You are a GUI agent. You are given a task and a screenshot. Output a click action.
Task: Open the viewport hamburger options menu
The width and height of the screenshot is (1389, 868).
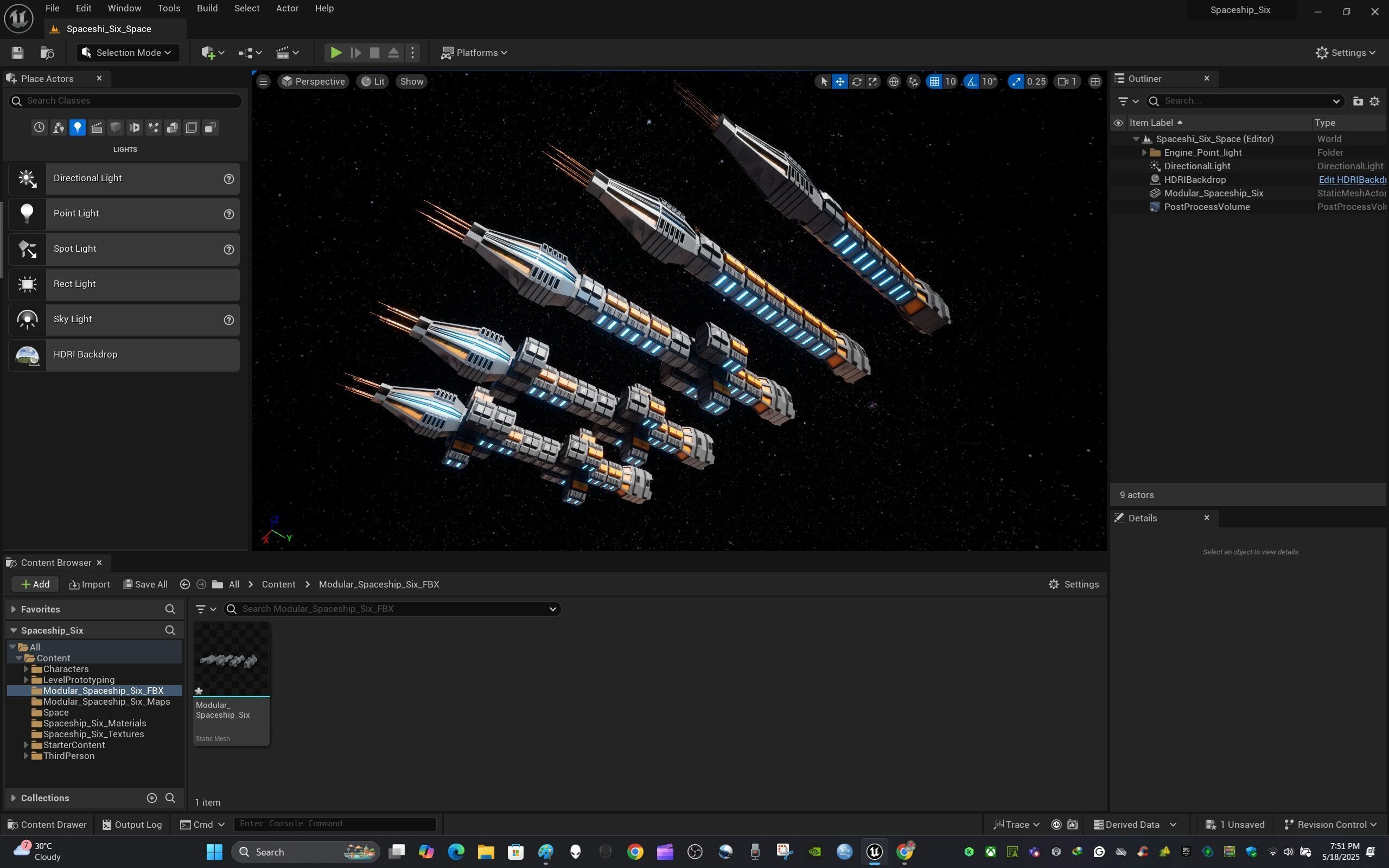(x=264, y=81)
